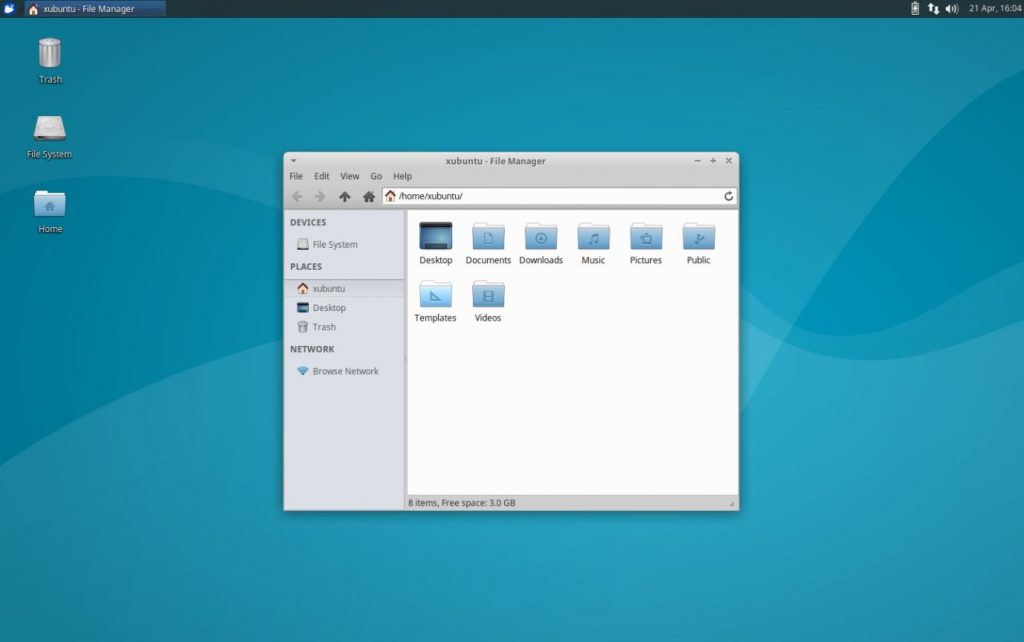Open the Xubuntu applications menu
This screenshot has width=1024, height=642.
[x=10, y=8]
